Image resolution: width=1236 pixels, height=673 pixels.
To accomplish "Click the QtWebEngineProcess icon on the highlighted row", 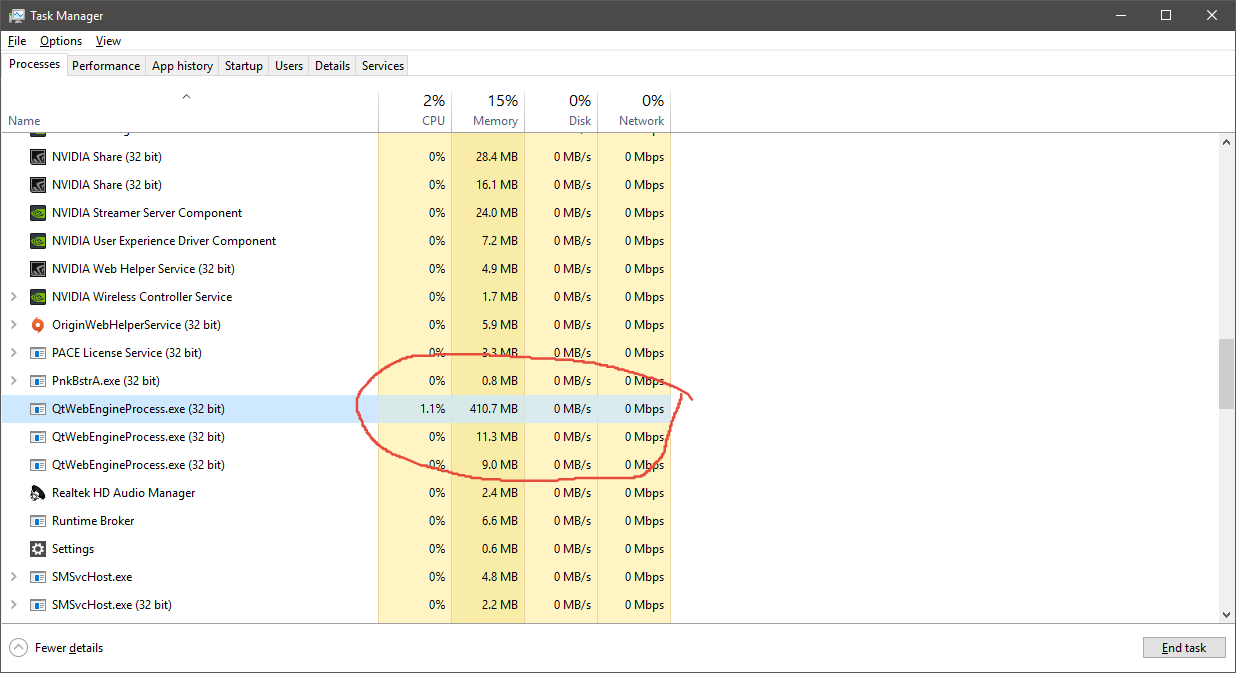I will (x=37, y=408).
